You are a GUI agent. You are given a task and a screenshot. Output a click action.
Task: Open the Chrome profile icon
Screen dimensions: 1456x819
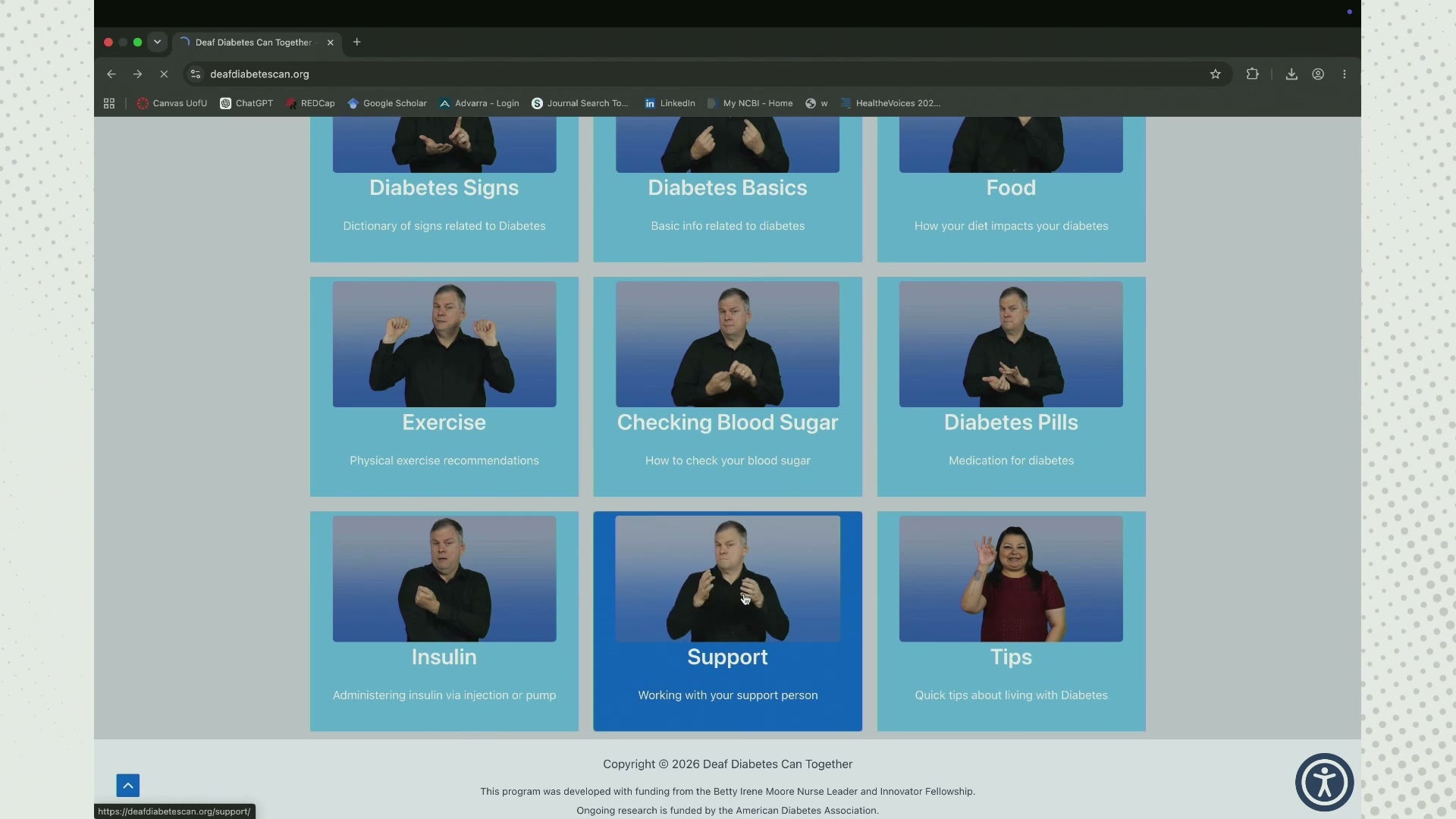click(x=1318, y=74)
